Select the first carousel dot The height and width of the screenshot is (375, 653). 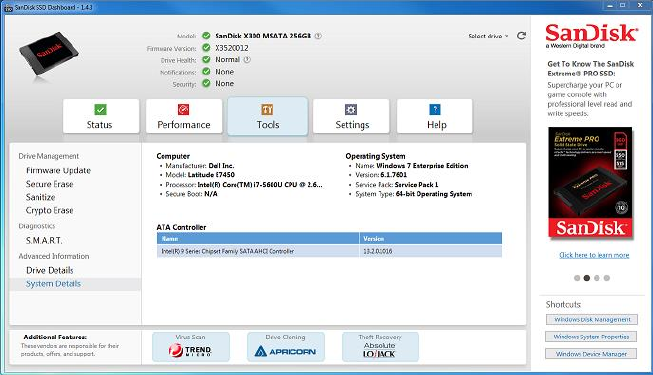(577, 278)
